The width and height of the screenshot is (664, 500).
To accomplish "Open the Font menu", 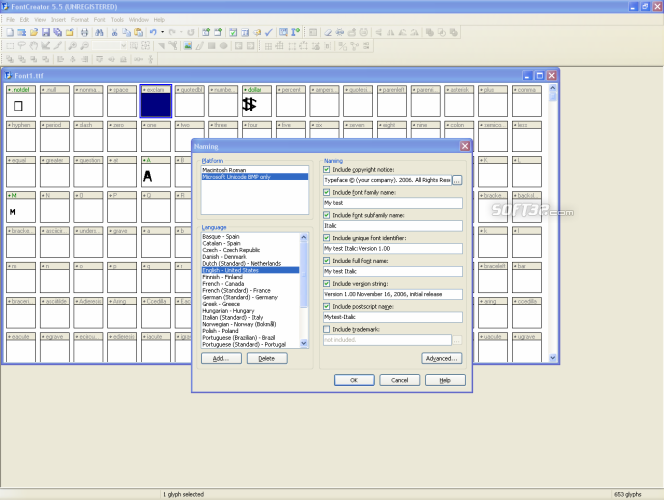I will [x=100, y=19].
